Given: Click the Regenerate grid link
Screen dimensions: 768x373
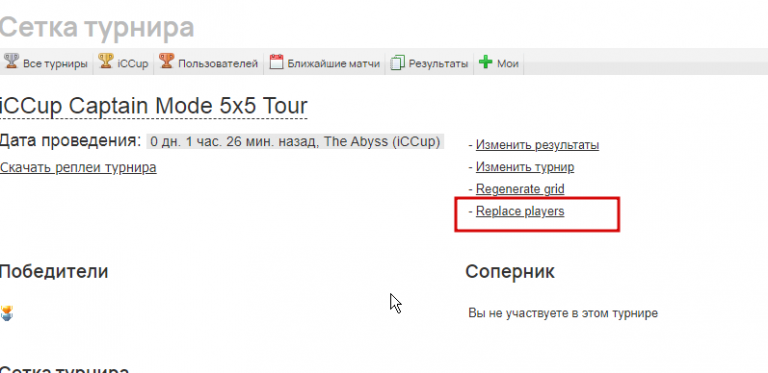Looking at the screenshot, I should pos(520,189).
